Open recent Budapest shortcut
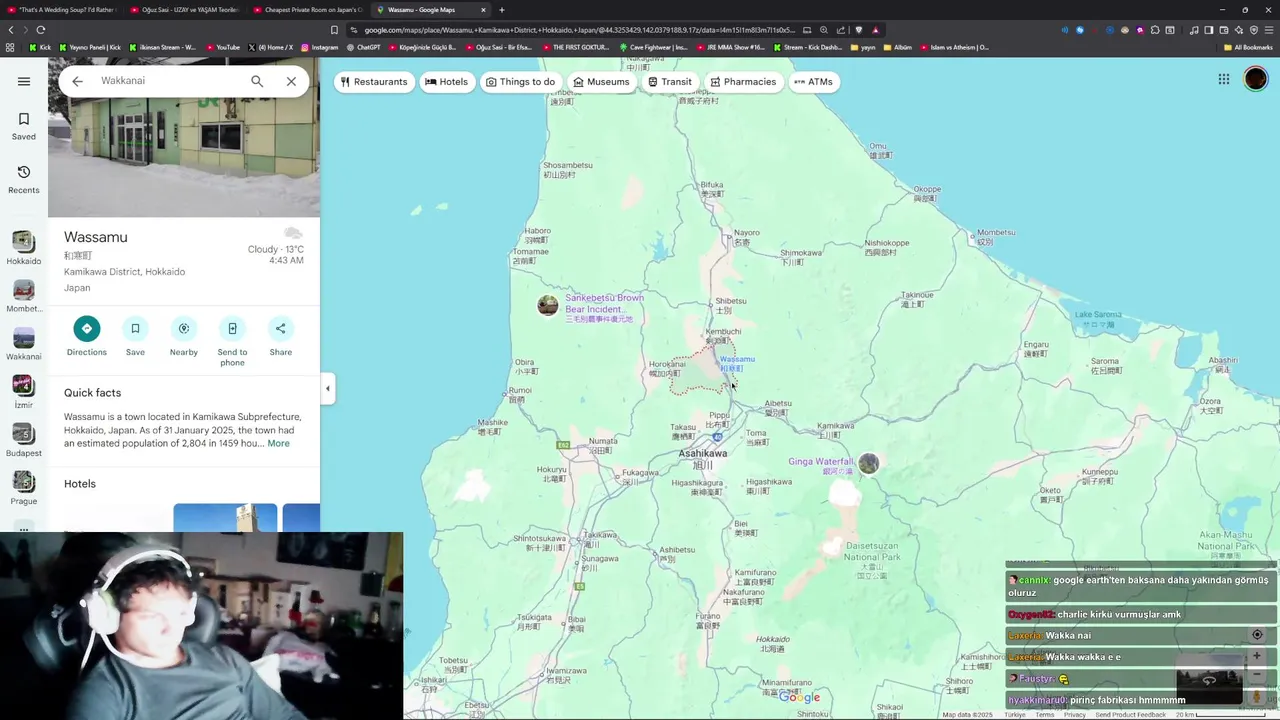 24,440
